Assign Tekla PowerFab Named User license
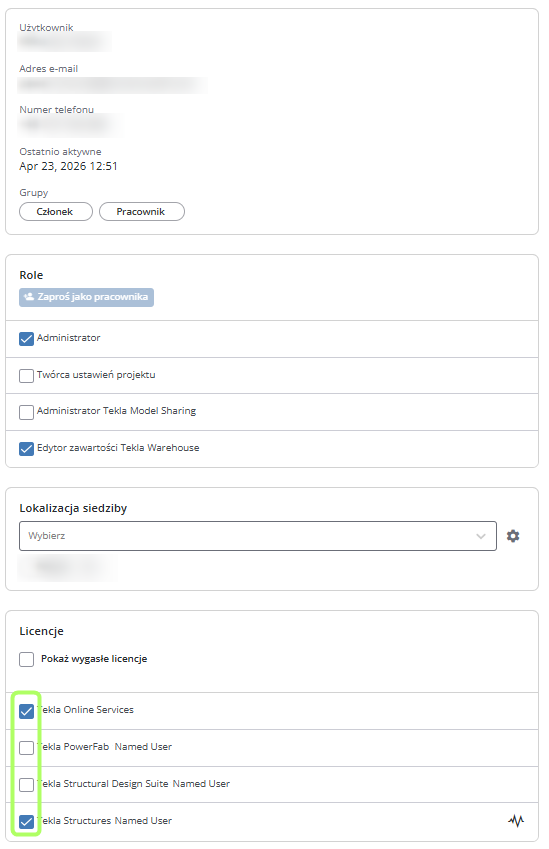549x849 pixels. coord(27,747)
